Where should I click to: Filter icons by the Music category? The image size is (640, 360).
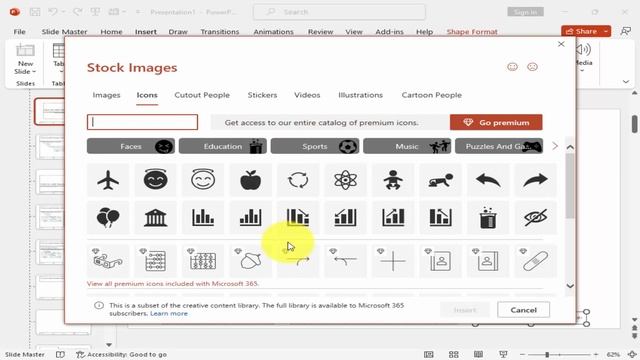[407, 146]
